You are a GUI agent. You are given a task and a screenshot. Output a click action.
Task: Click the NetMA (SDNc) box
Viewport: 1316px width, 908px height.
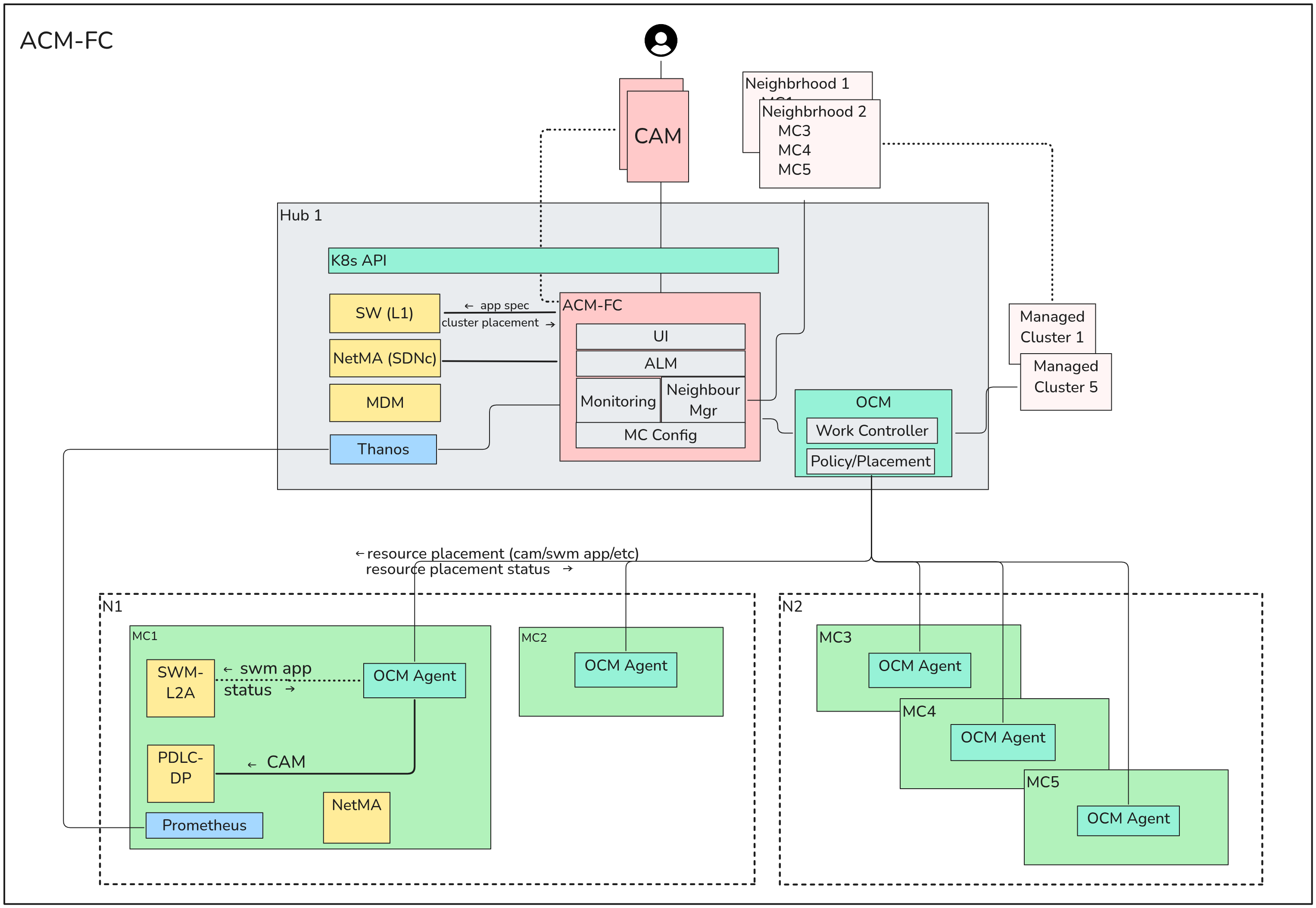[385, 358]
